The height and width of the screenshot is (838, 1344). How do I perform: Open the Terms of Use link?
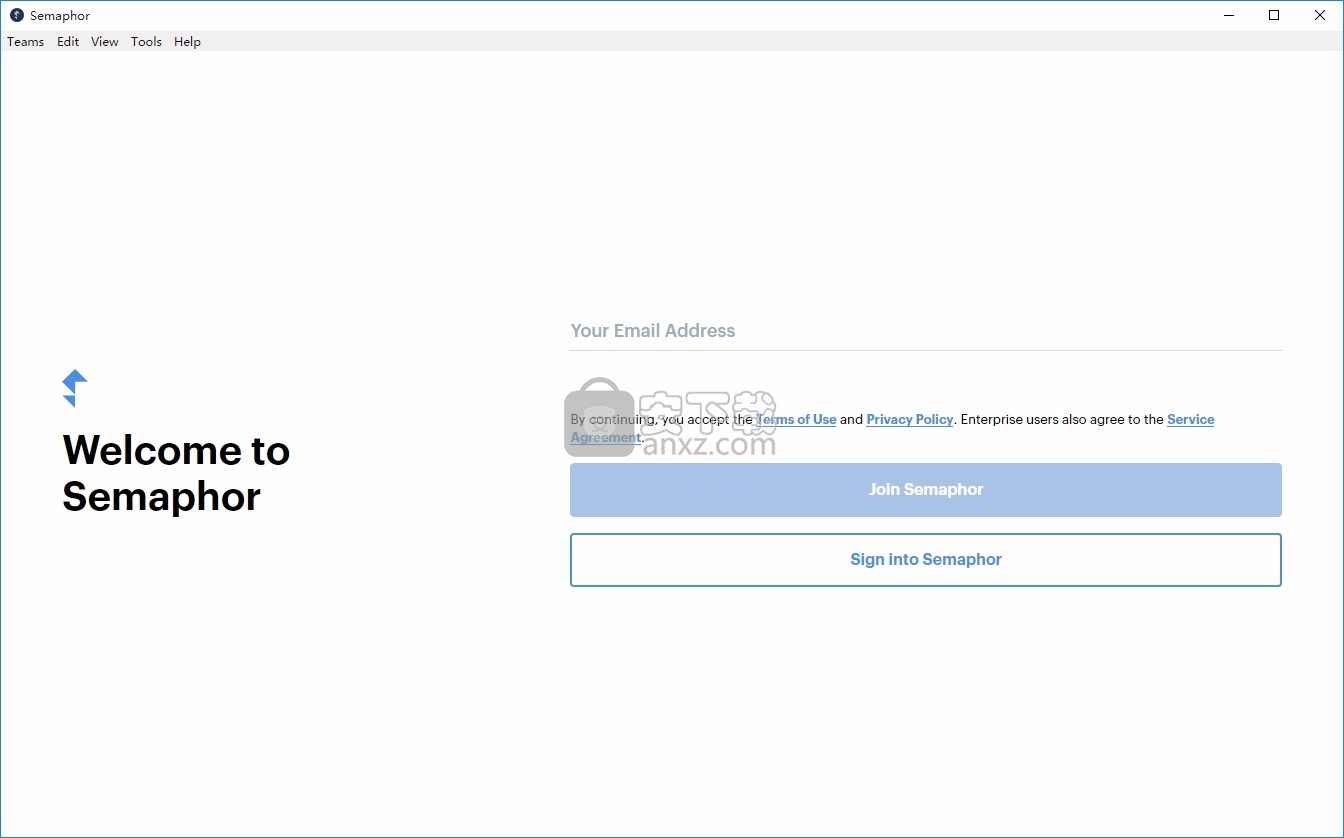[x=796, y=419]
